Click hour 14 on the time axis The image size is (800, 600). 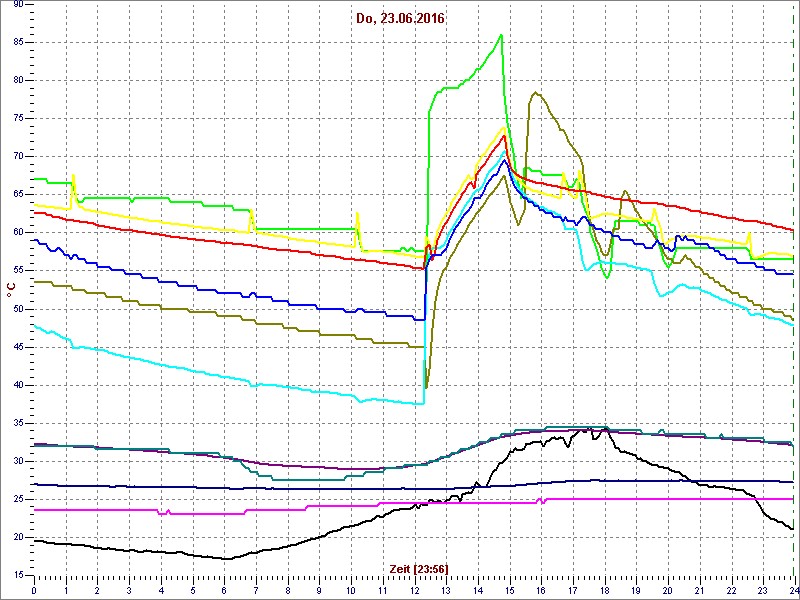click(x=478, y=589)
